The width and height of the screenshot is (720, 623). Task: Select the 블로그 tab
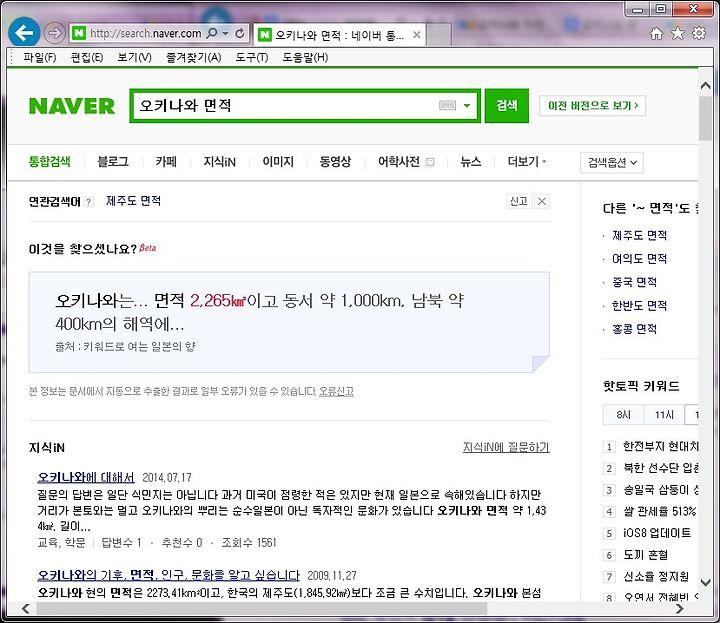pyautogui.click(x=113, y=162)
